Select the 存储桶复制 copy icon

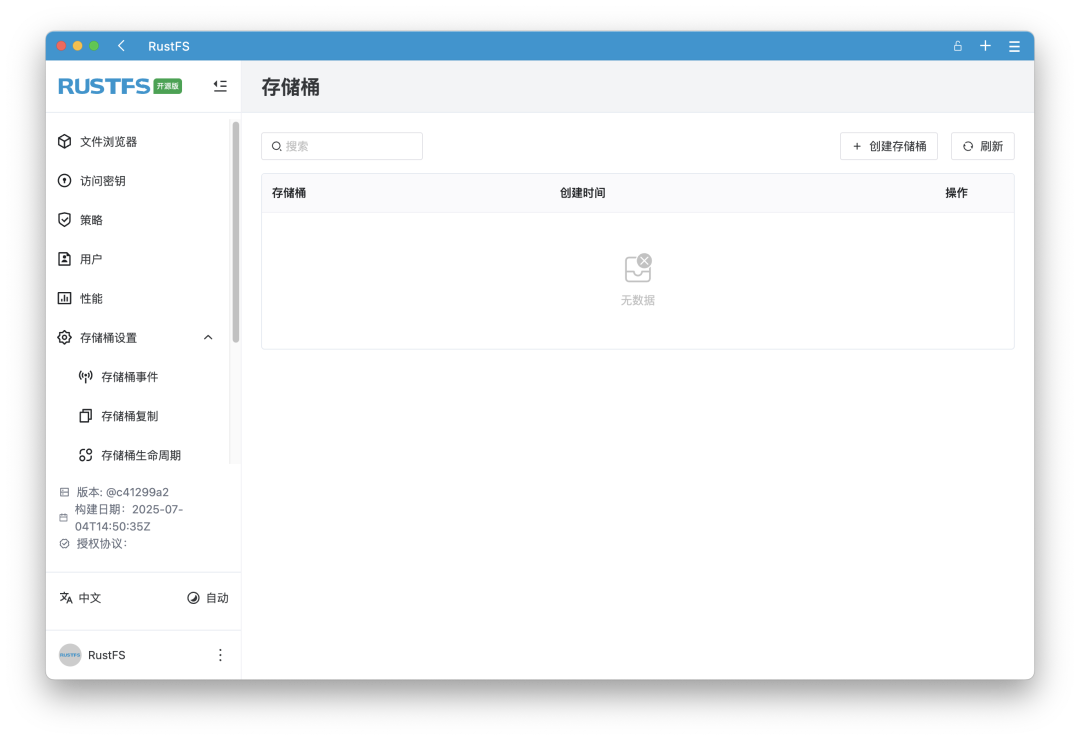point(86,416)
